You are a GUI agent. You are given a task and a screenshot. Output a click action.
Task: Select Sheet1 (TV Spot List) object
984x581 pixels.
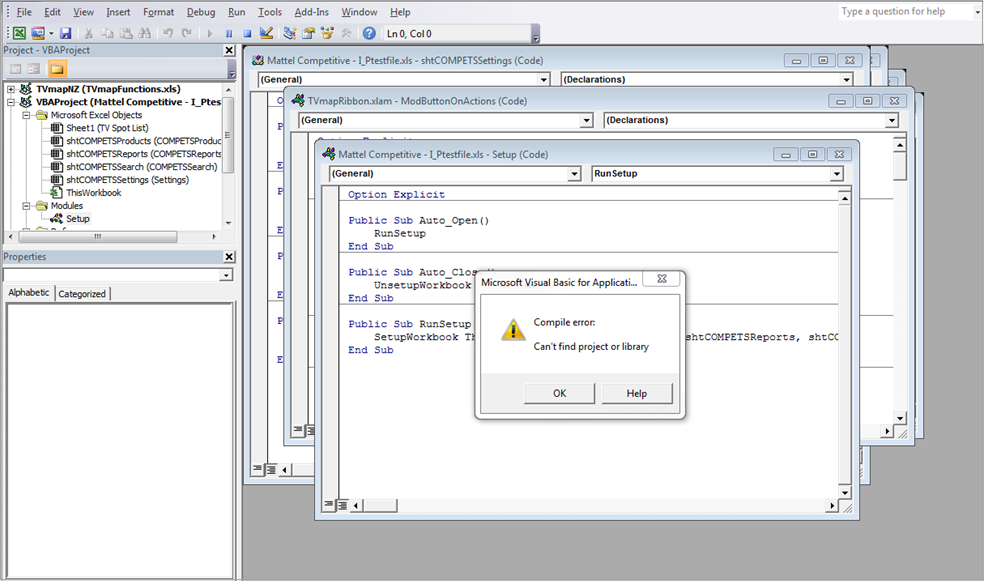point(107,128)
